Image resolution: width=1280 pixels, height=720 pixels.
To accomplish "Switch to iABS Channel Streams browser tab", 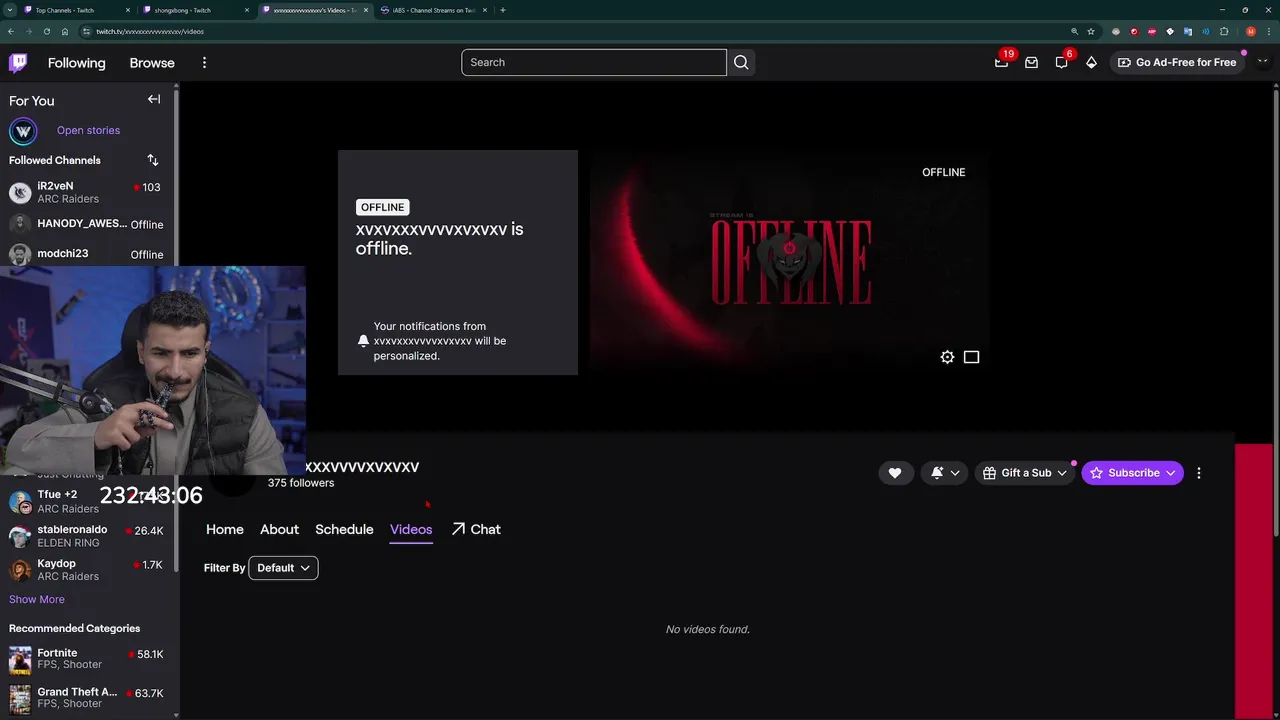I will coord(433,10).
